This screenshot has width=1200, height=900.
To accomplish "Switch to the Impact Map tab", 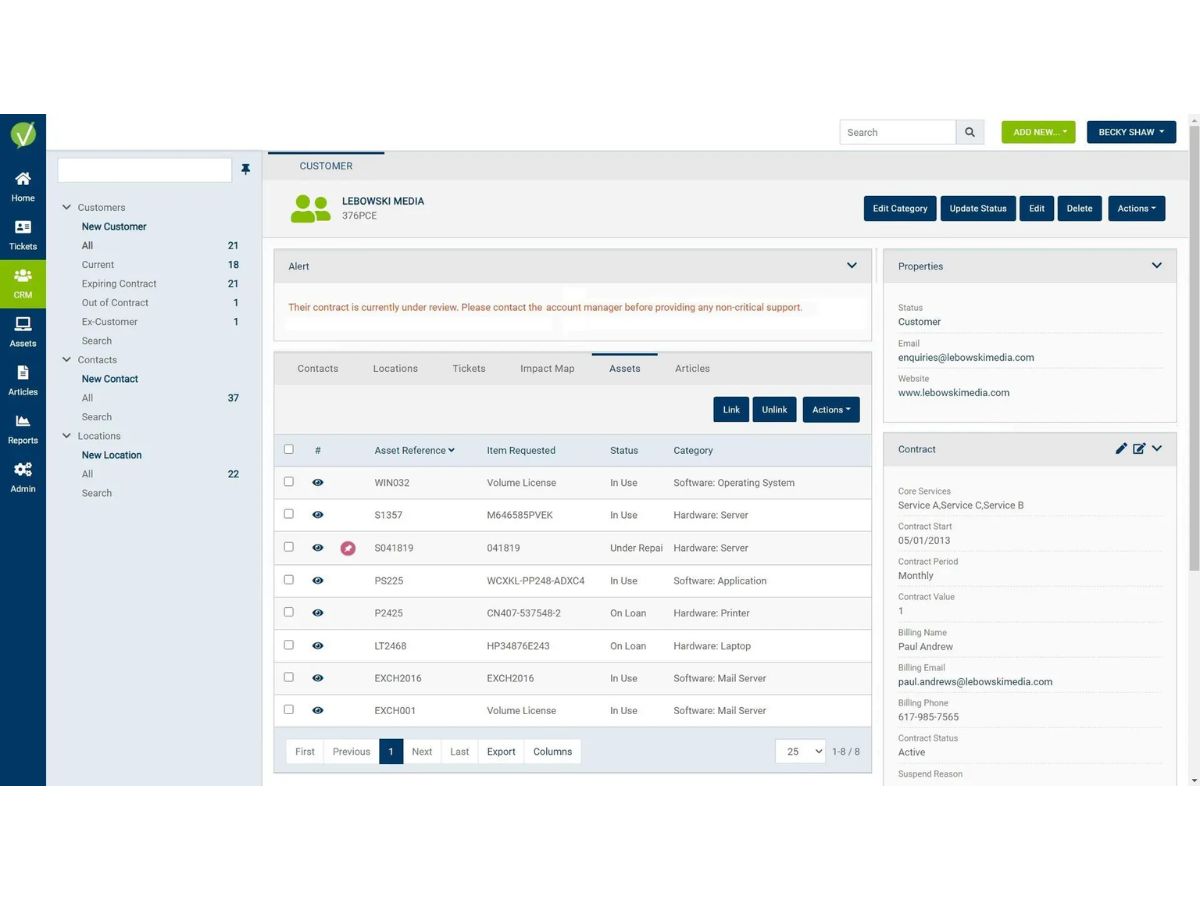I will point(547,368).
